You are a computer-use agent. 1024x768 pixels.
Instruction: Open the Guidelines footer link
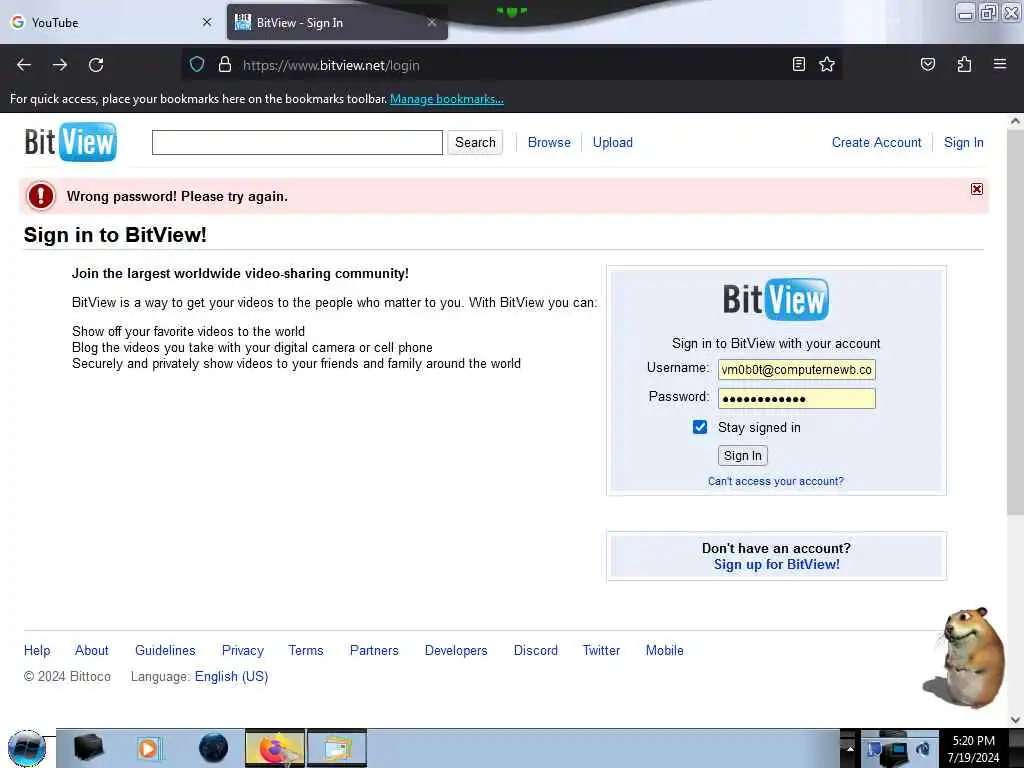click(x=165, y=650)
